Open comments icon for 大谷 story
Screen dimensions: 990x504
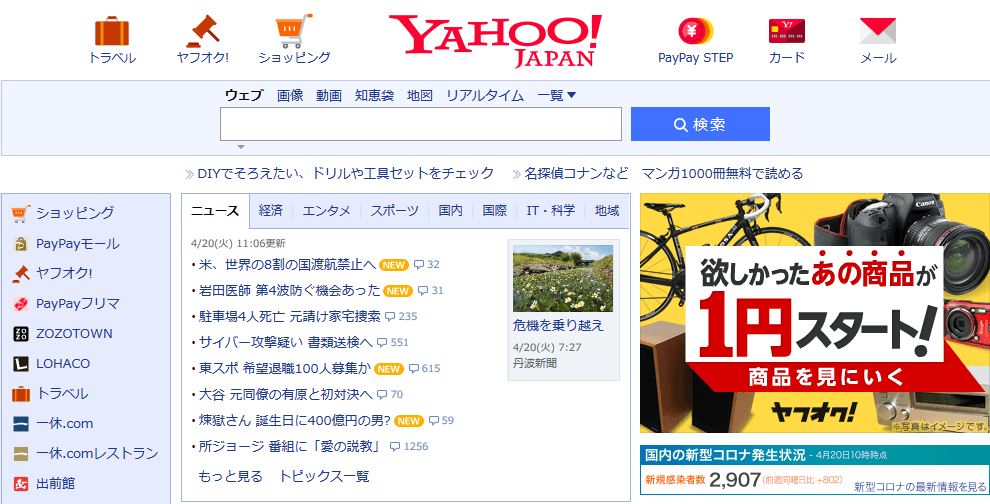pyautogui.click(x=382, y=395)
